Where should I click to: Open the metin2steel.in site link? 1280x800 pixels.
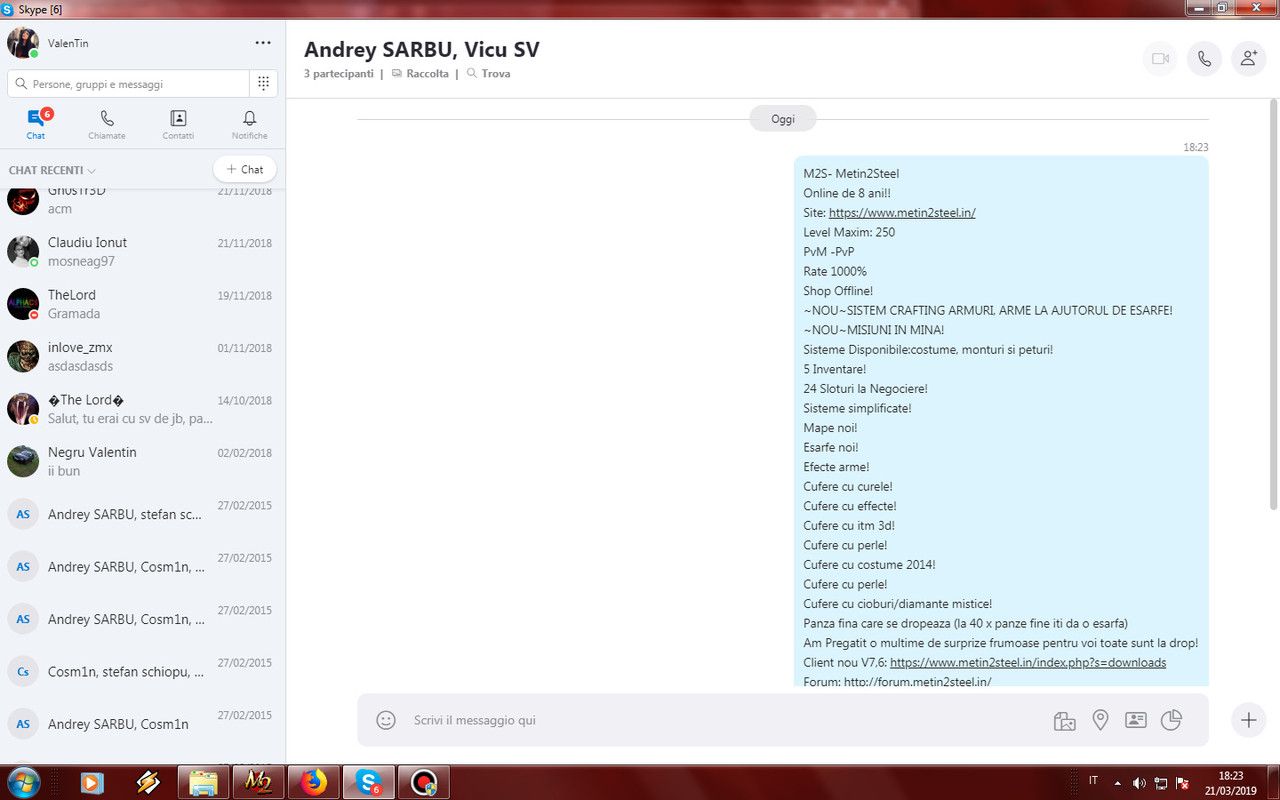[x=902, y=213]
